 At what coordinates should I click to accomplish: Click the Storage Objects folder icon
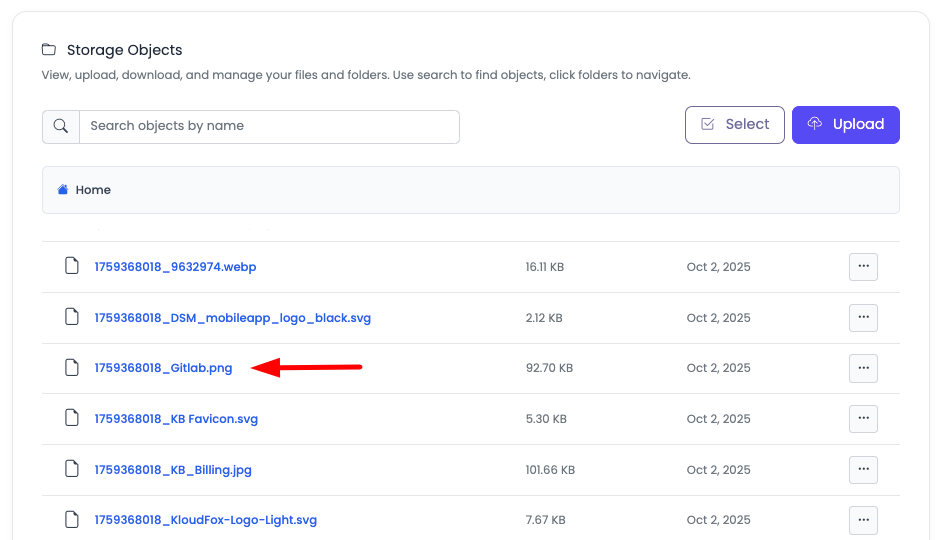49,50
